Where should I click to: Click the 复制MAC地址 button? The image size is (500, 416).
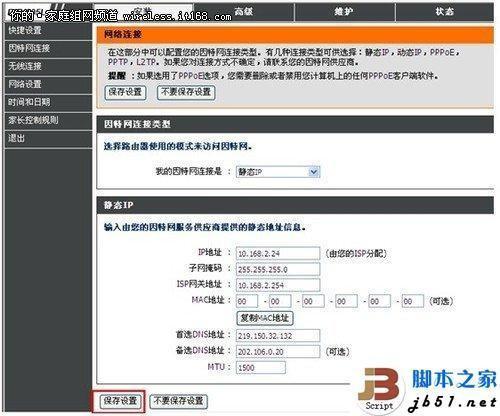[265, 318]
